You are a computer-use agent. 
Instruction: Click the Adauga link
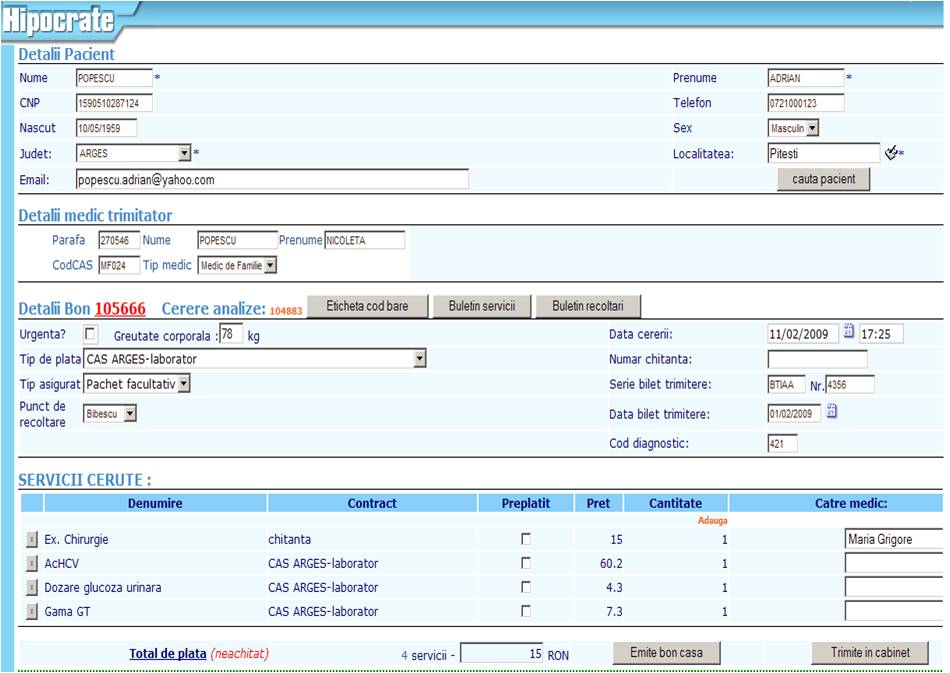pyautogui.click(x=712, y=520)
